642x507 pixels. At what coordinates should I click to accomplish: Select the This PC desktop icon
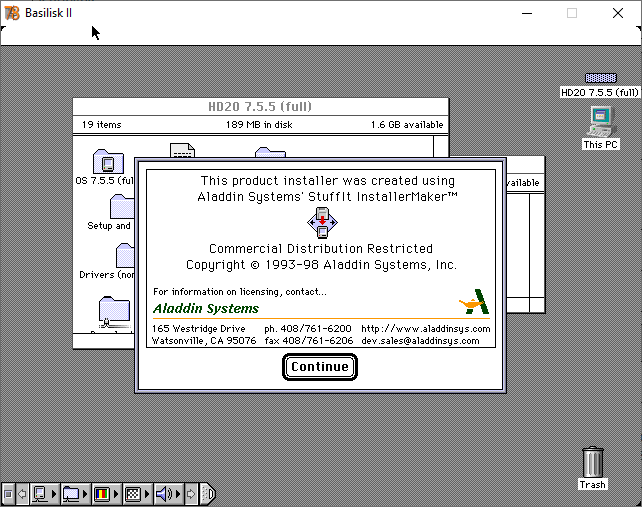coord(600,122)
